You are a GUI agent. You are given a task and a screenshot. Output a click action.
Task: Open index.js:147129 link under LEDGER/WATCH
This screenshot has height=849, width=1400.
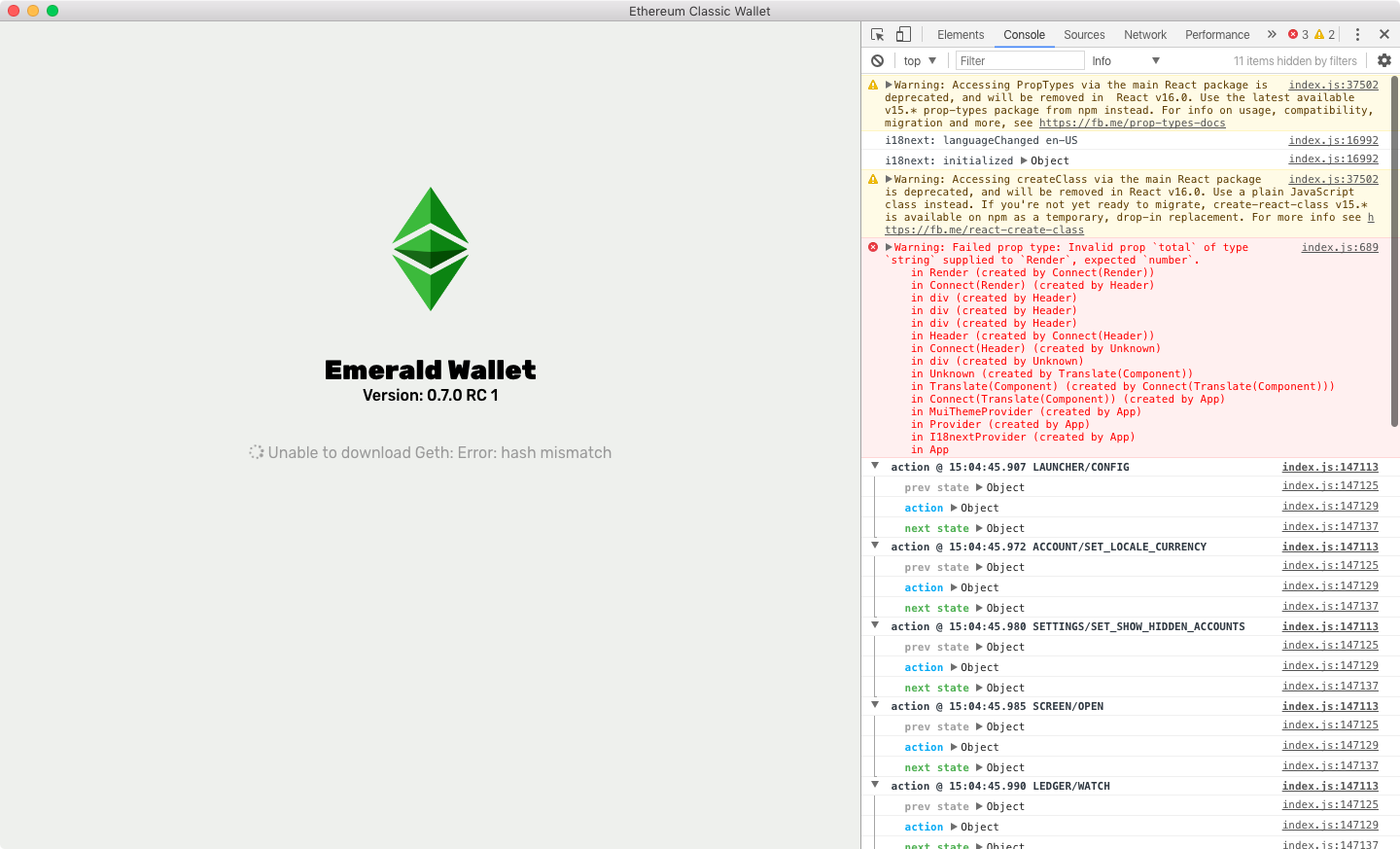1330,825
